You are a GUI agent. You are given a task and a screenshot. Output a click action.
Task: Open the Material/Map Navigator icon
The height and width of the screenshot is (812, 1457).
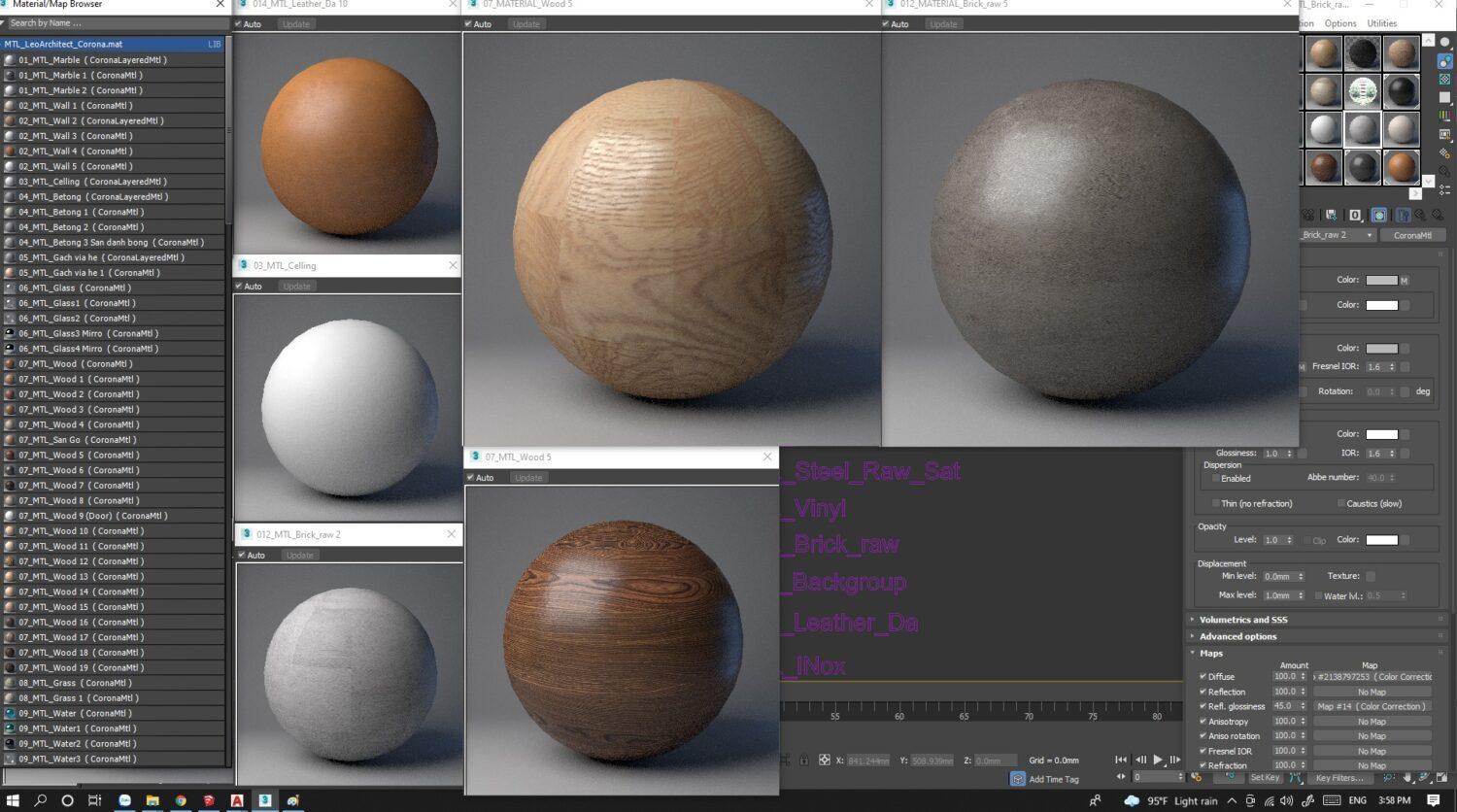click(1444, 190)
